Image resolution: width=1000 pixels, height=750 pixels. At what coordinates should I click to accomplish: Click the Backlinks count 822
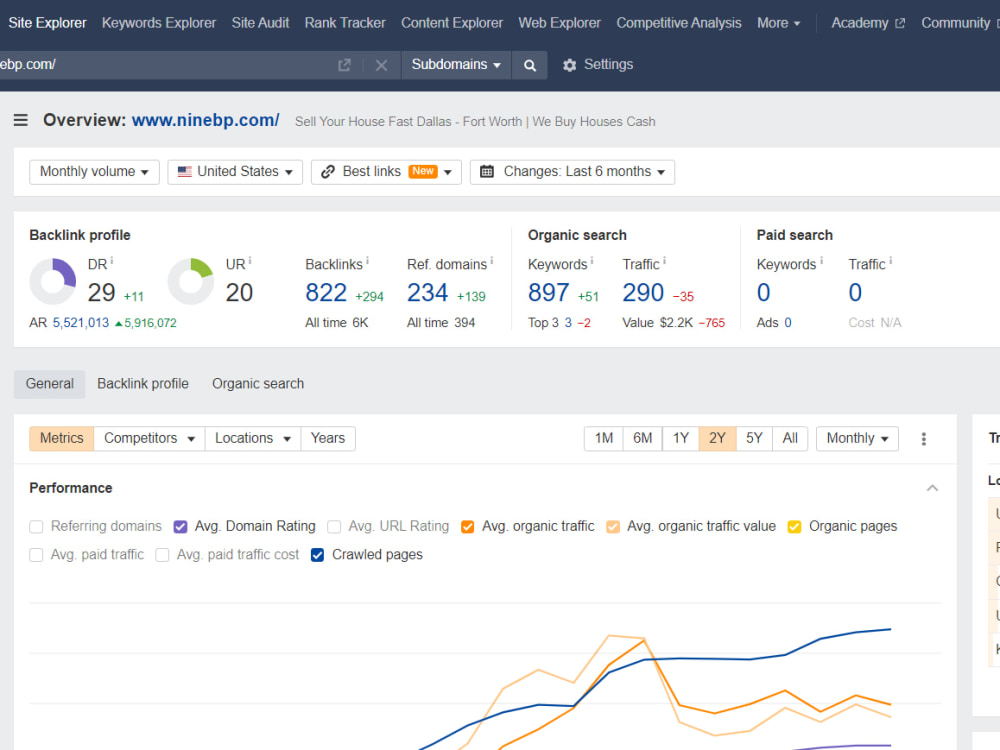click(x=326, y=293)
